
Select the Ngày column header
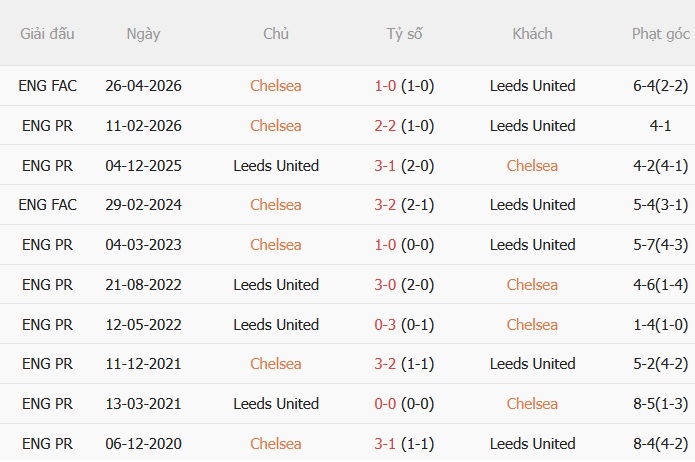pos(143,34)
